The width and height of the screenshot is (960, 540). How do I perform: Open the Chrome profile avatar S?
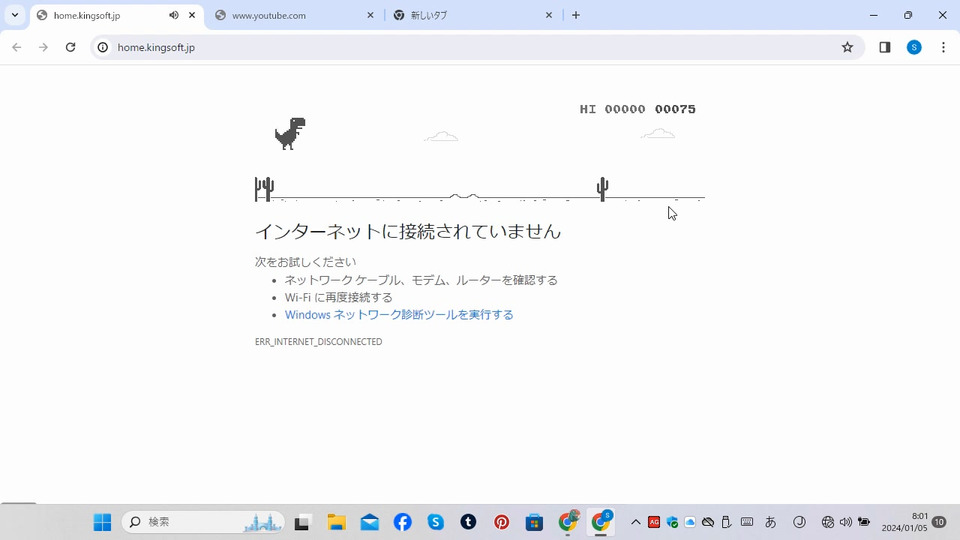tap(914, 47)
